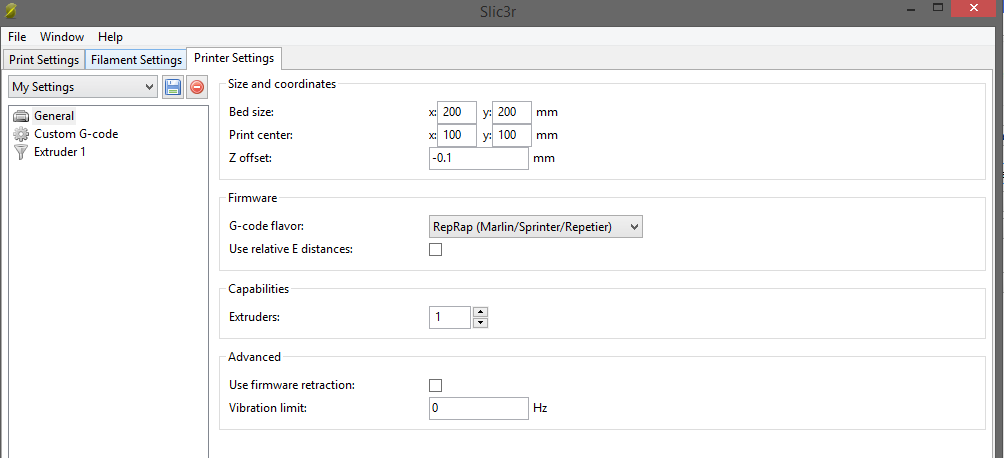Screen dimensions: 1004x458
Task: Click the General printer icon in sidebar
Action: [x=21, y=116]
